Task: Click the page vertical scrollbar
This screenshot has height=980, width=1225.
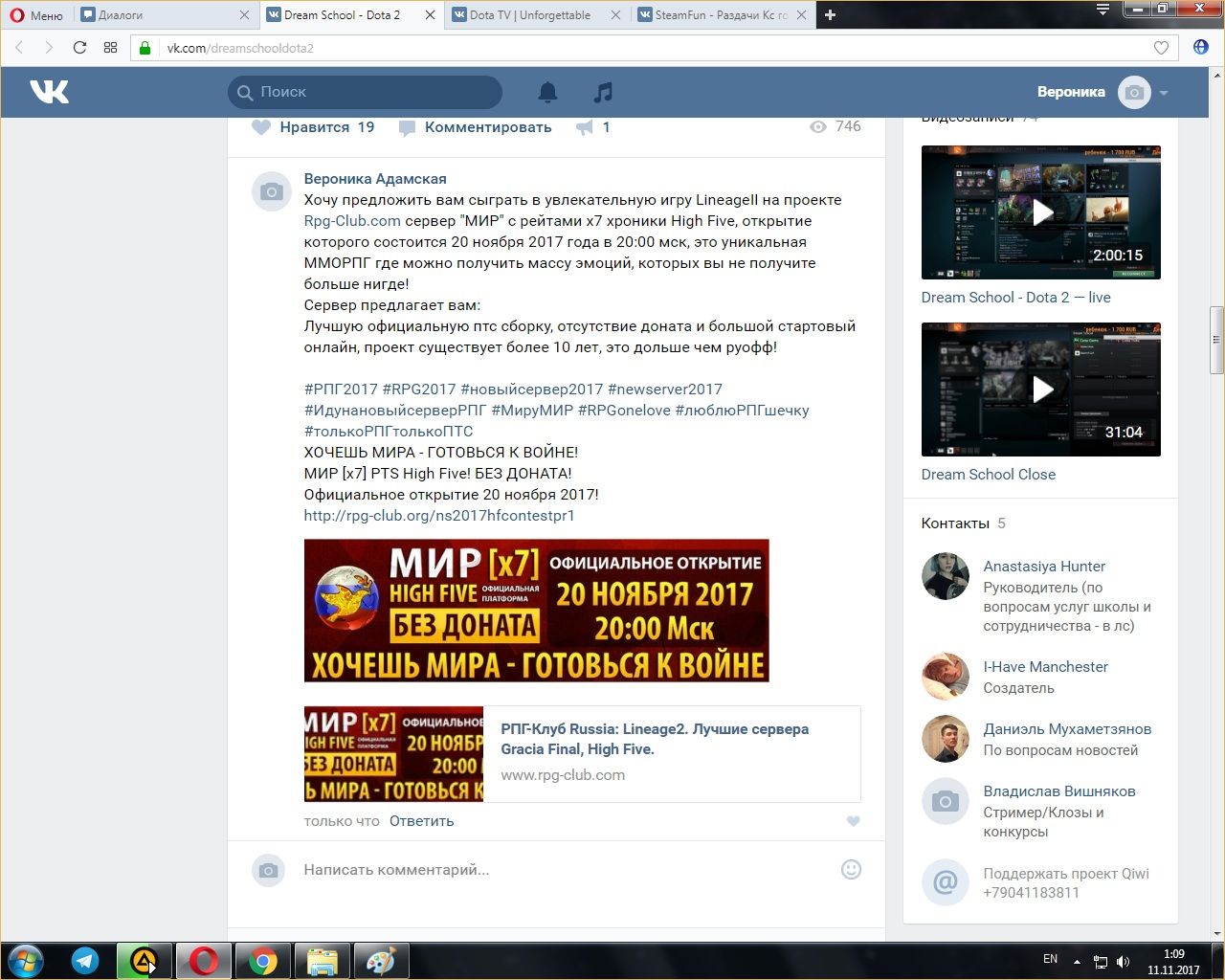Action: [x=1217, y=340]
